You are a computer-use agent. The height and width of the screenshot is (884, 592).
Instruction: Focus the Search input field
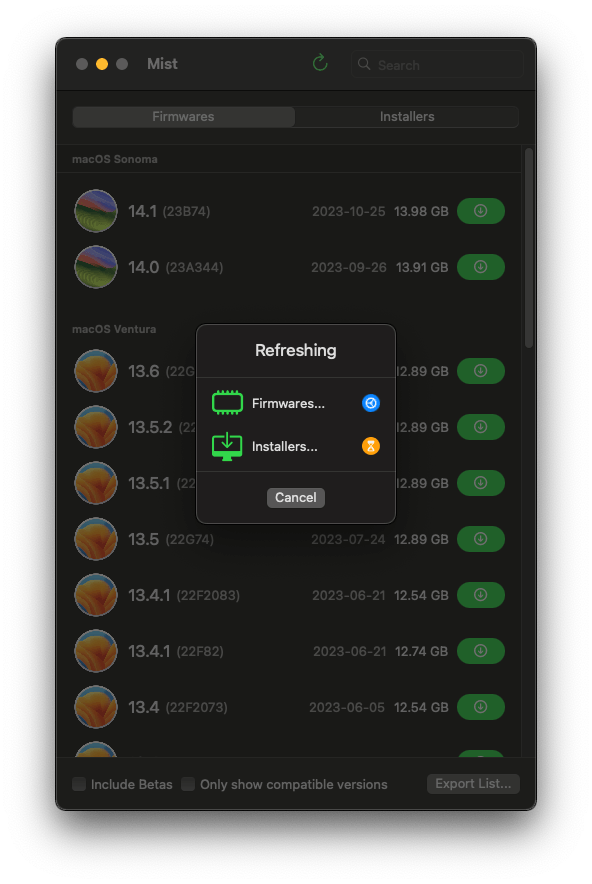coord(437,64)
